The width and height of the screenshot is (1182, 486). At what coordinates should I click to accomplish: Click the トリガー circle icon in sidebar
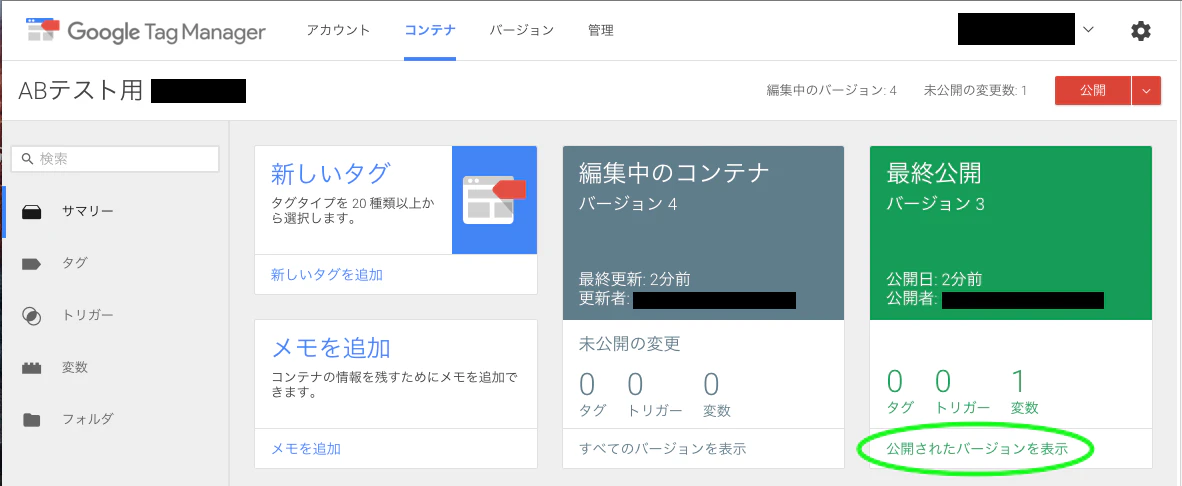pyautogui.click(x=31, y=315)
